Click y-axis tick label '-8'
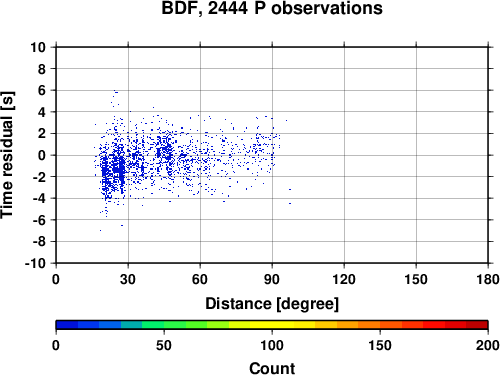Screen dimensions: 500x375 [39, 242]
